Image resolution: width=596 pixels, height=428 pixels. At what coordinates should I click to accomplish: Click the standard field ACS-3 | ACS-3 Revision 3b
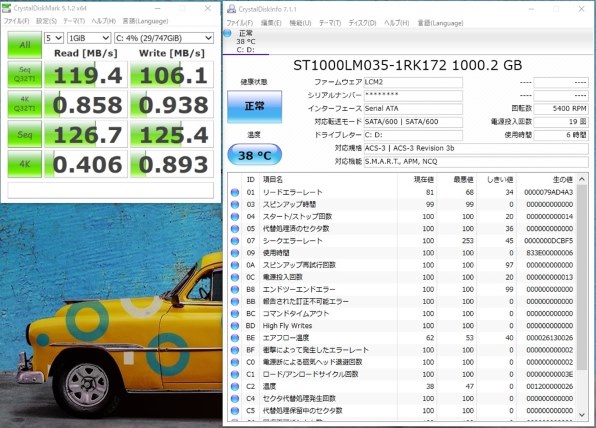(x=476, y=148)
